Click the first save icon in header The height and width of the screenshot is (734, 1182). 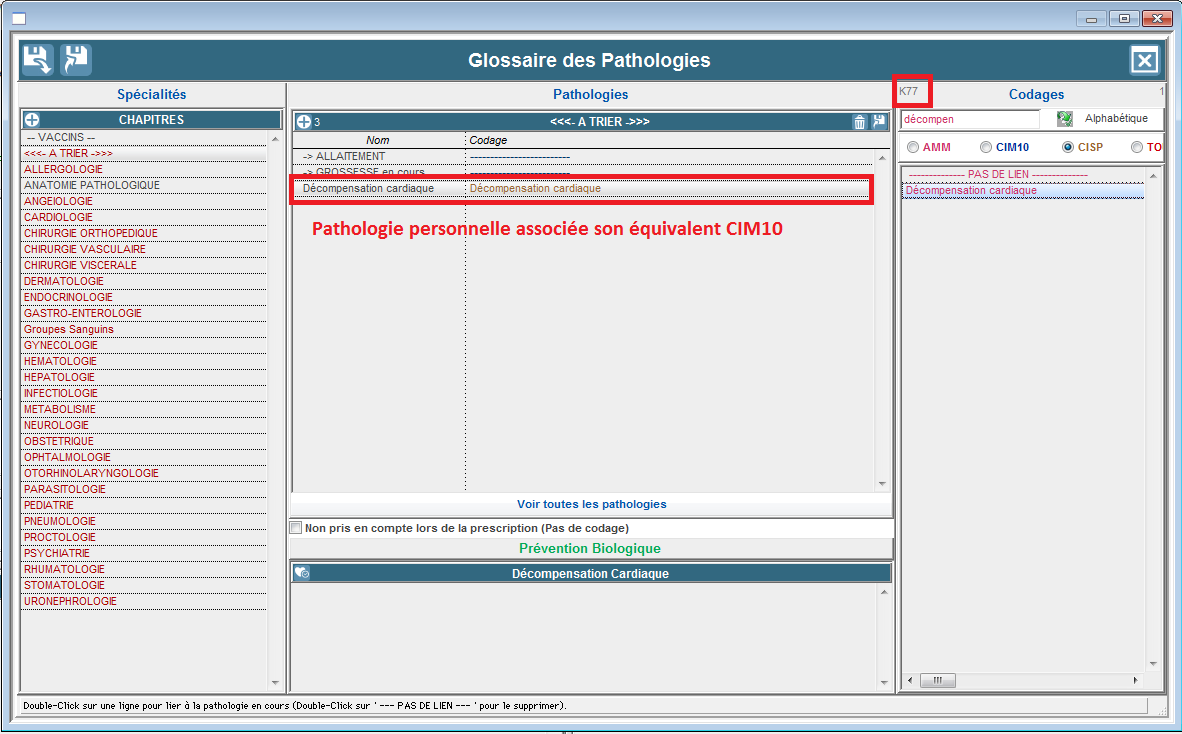point(38,60)
